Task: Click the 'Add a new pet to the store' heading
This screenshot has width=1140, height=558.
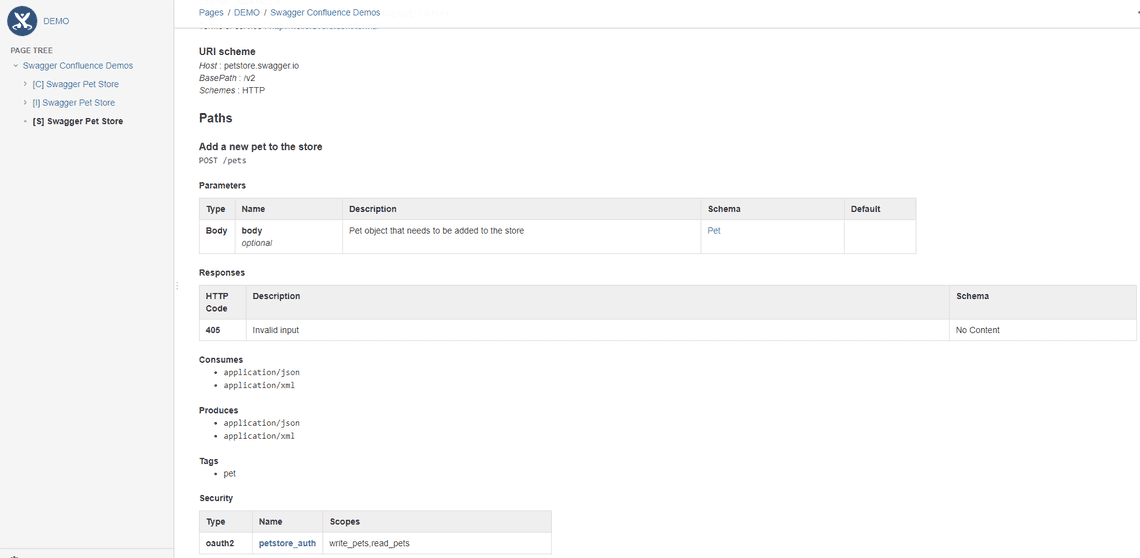Action: pyautogui.click(x=260, y=147)
